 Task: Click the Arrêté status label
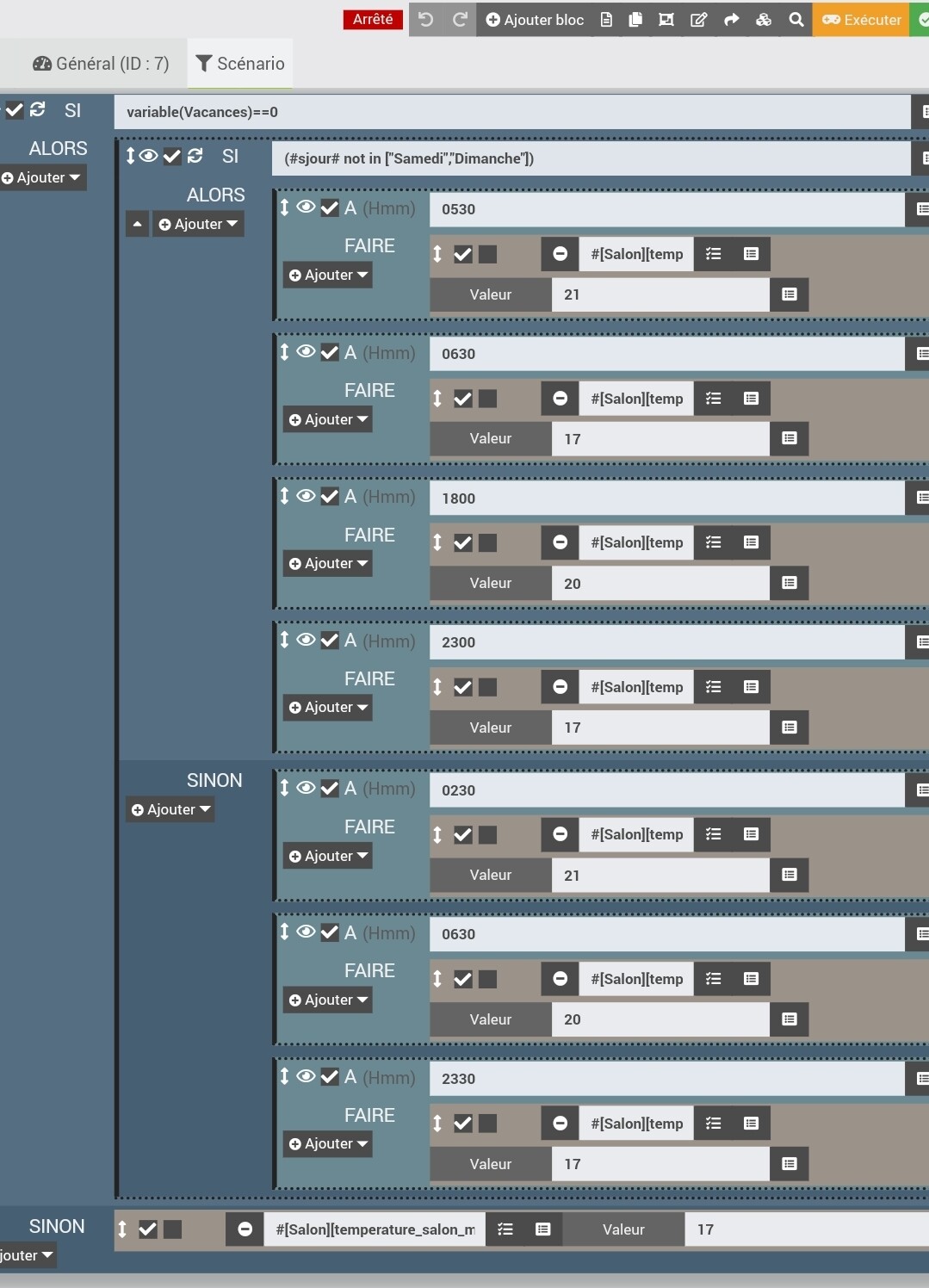[373, 19]
